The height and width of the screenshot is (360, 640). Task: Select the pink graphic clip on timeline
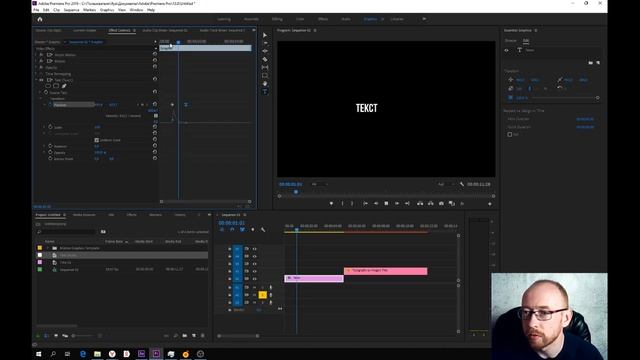(x=385, y=271)
